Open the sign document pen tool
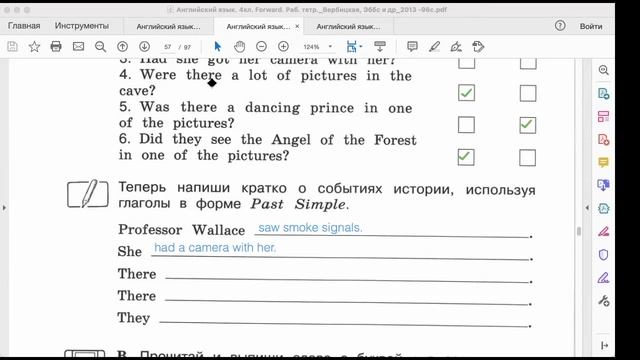 point(456,47)
